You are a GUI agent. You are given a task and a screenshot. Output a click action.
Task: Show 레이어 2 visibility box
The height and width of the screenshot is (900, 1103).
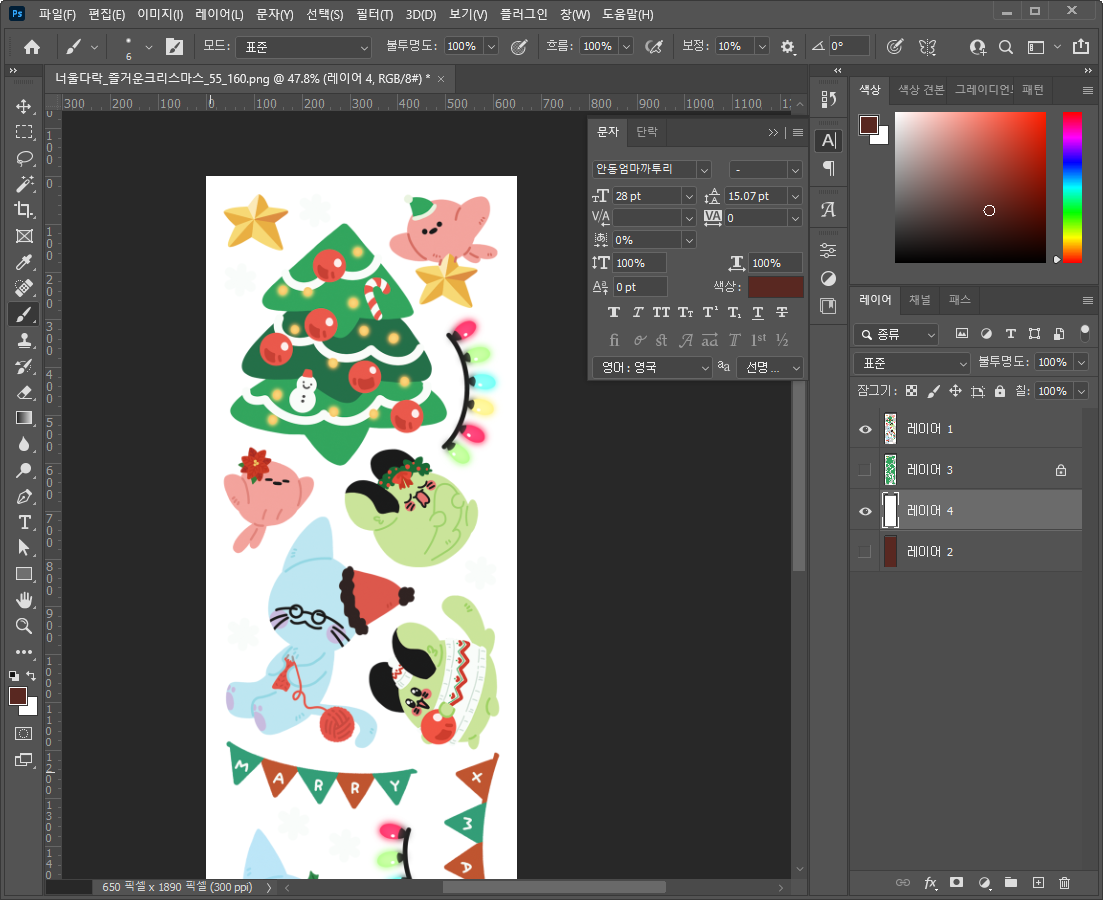click(x=865, y=552)
